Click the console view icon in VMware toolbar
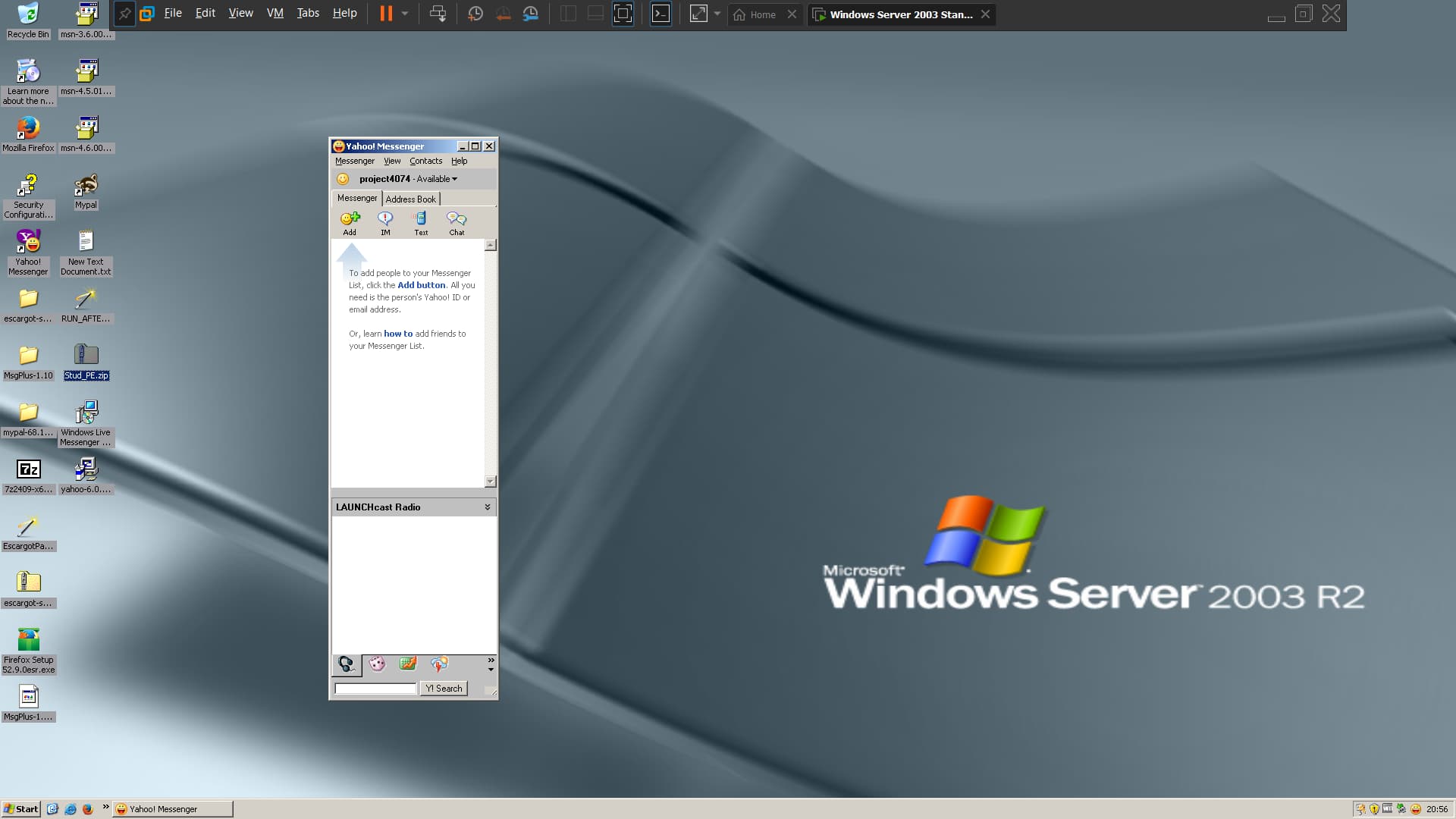 coord(661,14)
